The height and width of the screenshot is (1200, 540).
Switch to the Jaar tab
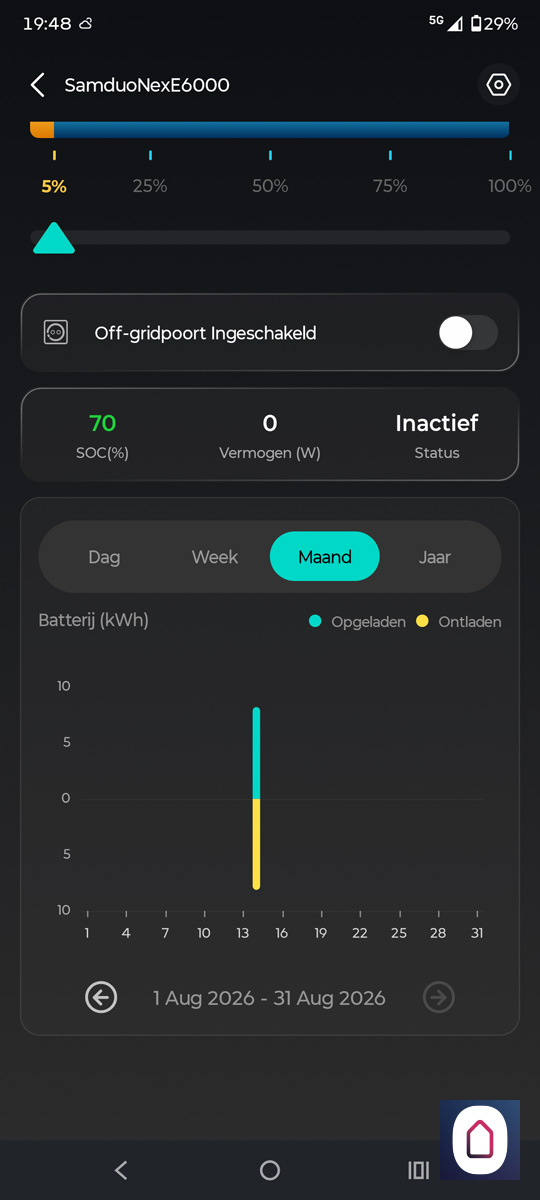pyautogui.click(x=435, y=557)
